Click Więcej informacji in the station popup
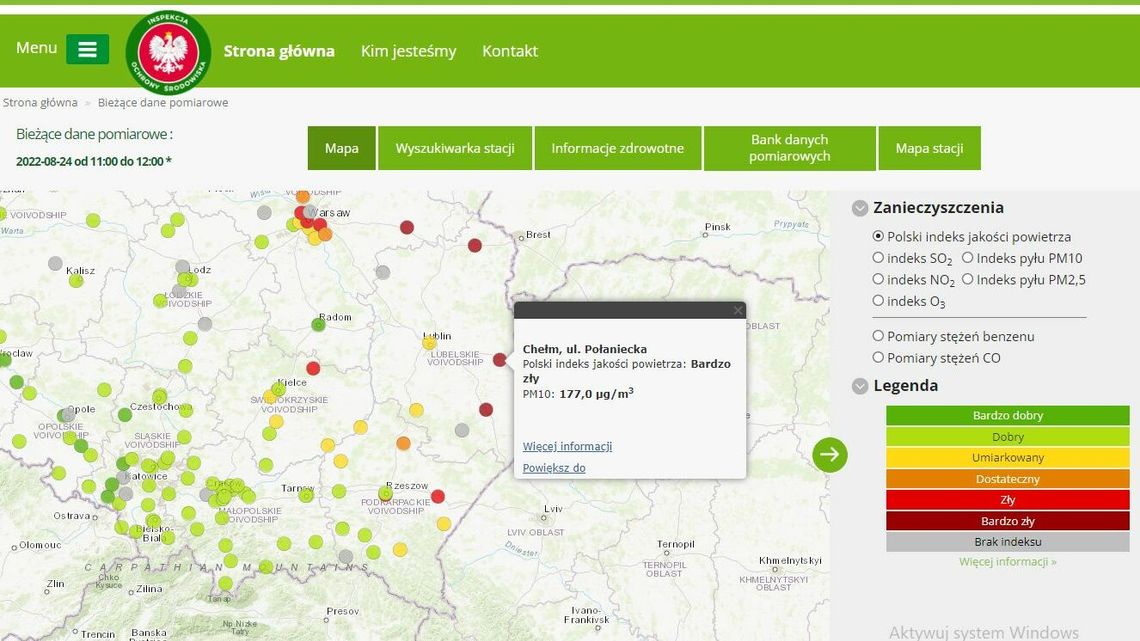Image resolution: width=1140 pixels, height=641 pixels. (567, 445)
